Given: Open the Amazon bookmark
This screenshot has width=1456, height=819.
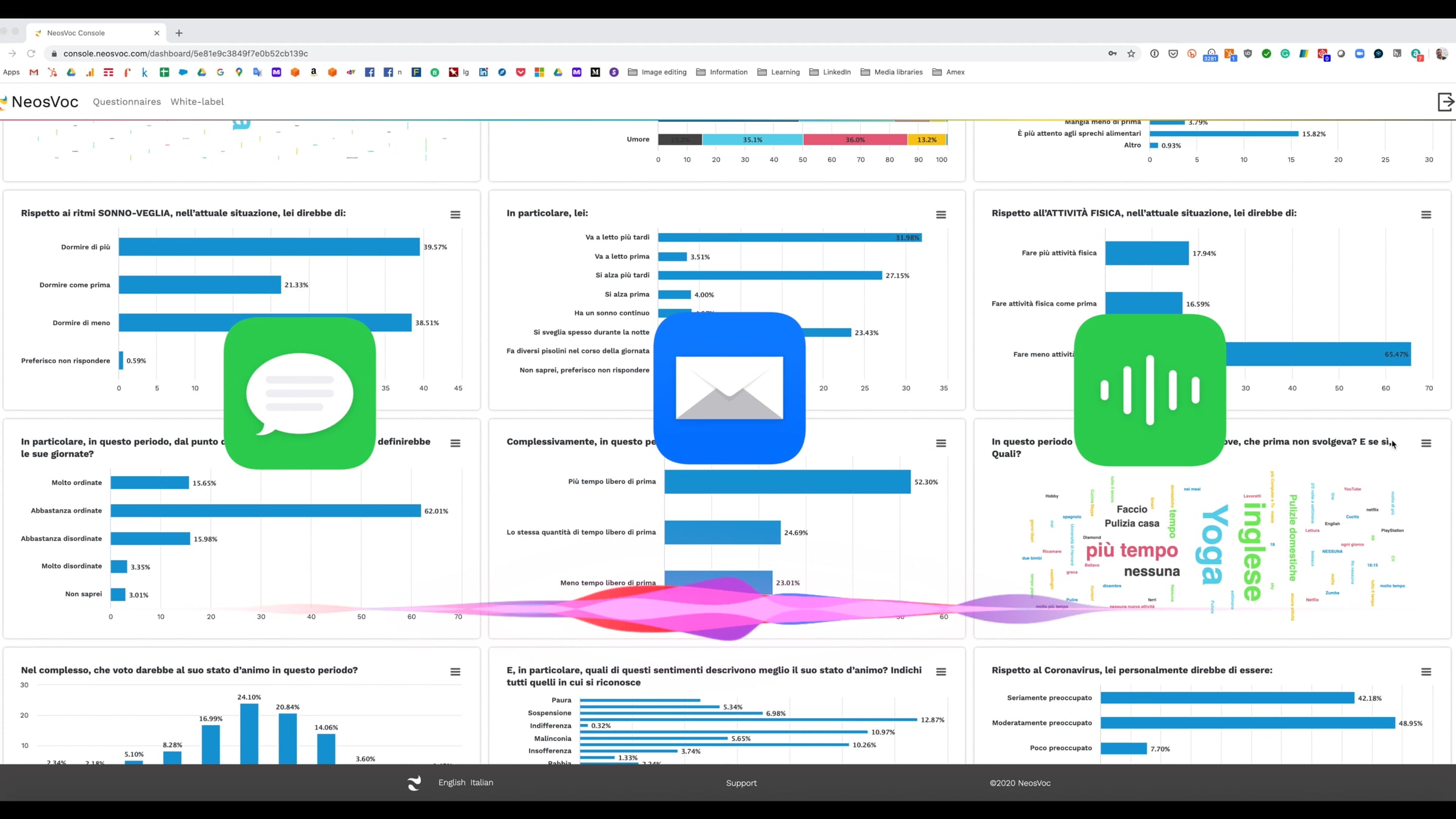Looking at the screenshot, I should pos(314,72).
